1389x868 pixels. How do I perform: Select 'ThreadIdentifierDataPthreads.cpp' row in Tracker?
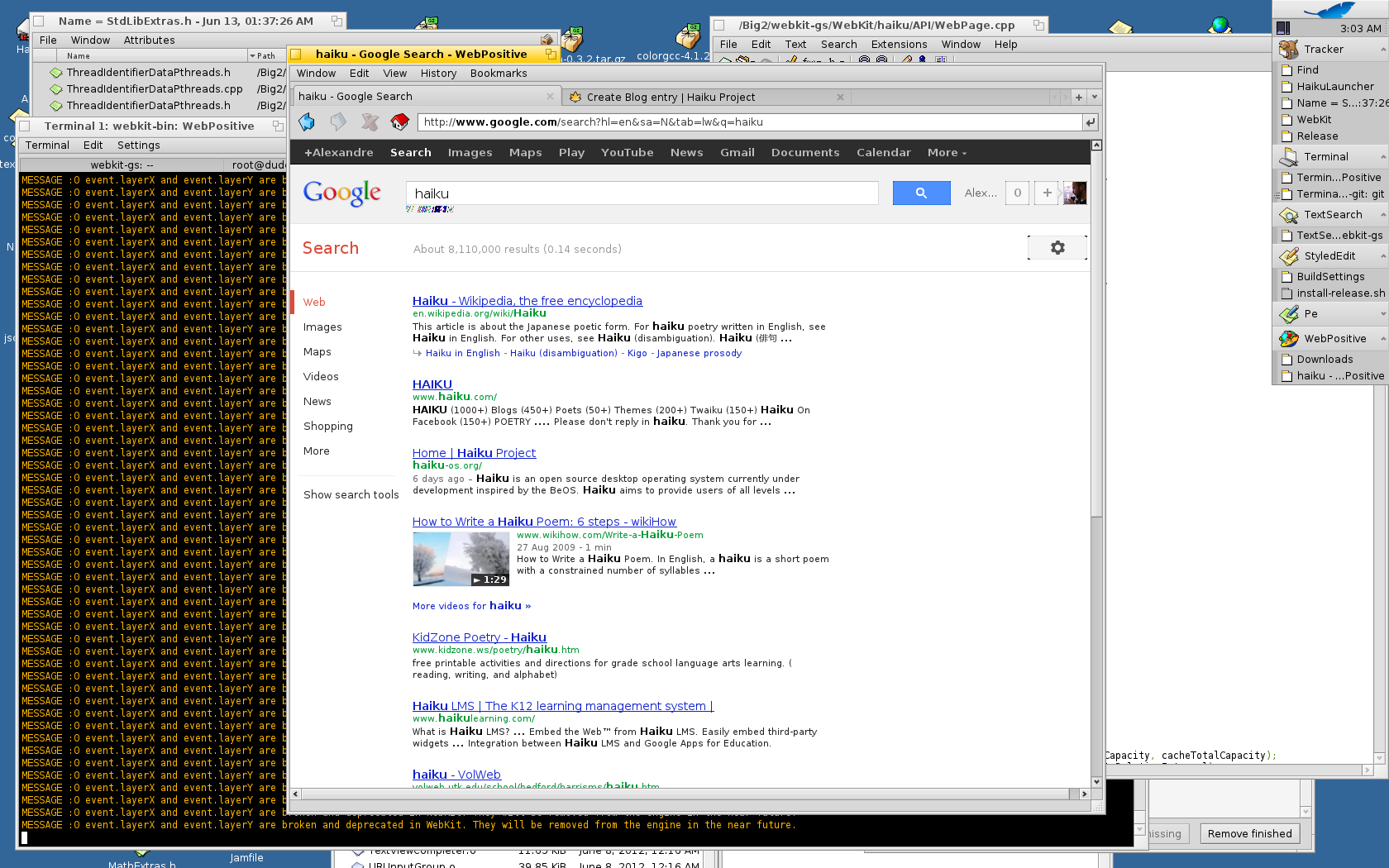click(x=160, y=89)
